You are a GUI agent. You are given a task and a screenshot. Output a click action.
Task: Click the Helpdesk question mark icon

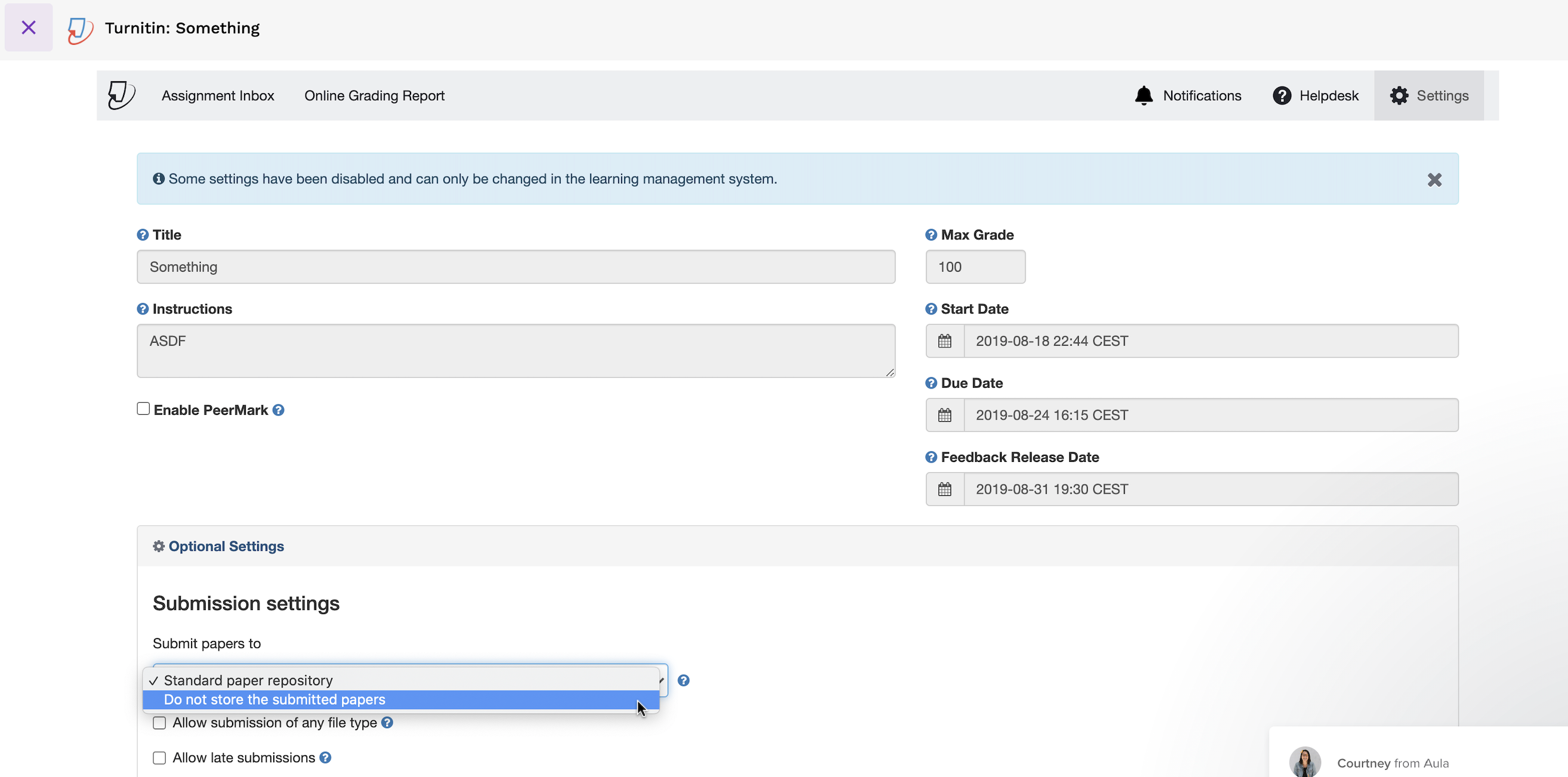[x=1282, y=95]
